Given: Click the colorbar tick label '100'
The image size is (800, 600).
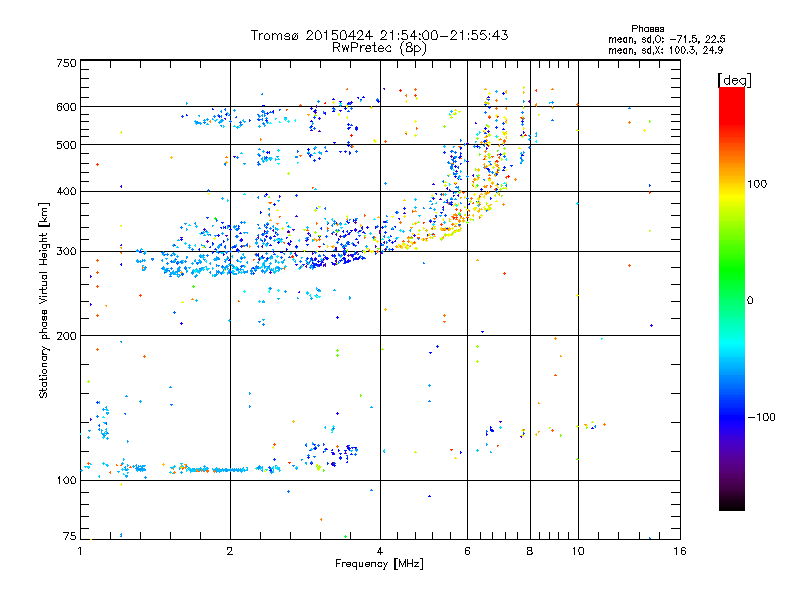Looking at the screenshot, I should point(757,184).
